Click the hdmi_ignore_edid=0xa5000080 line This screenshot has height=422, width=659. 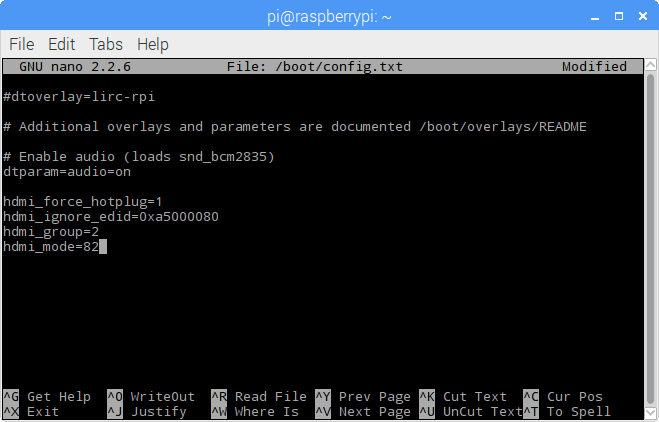[110, 217]
